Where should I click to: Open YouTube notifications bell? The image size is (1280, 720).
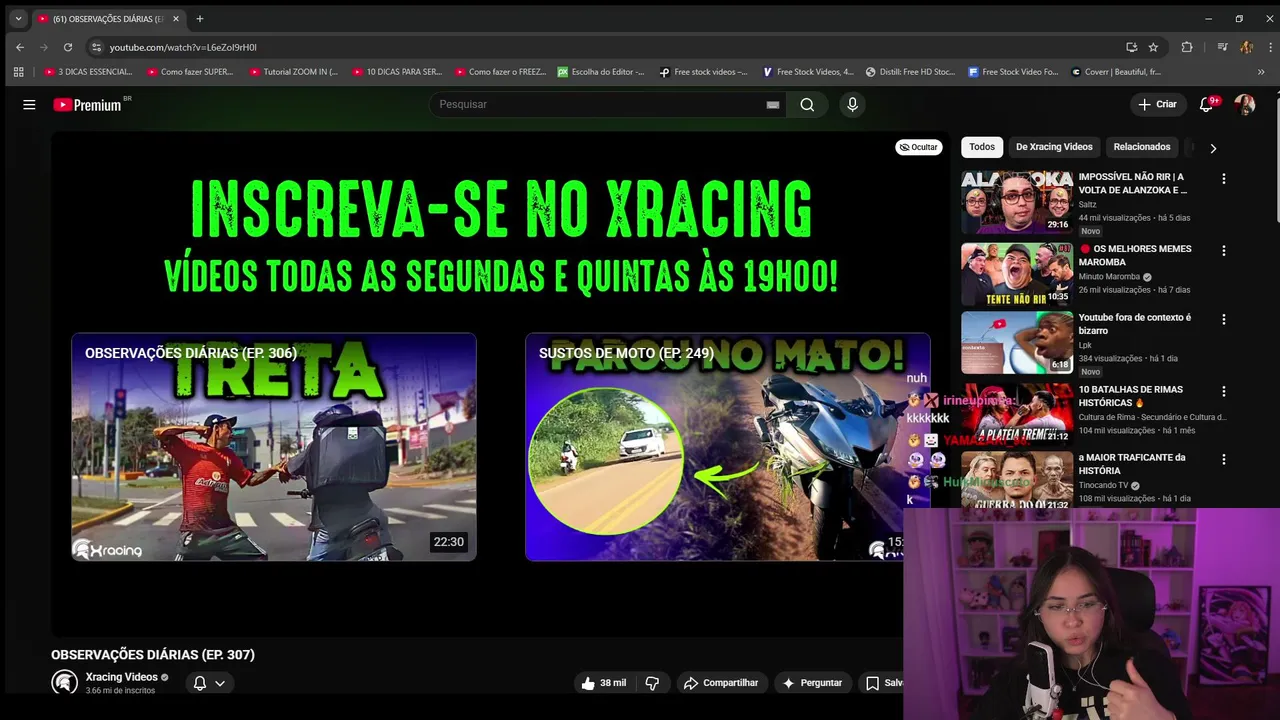click(1207, 104)
